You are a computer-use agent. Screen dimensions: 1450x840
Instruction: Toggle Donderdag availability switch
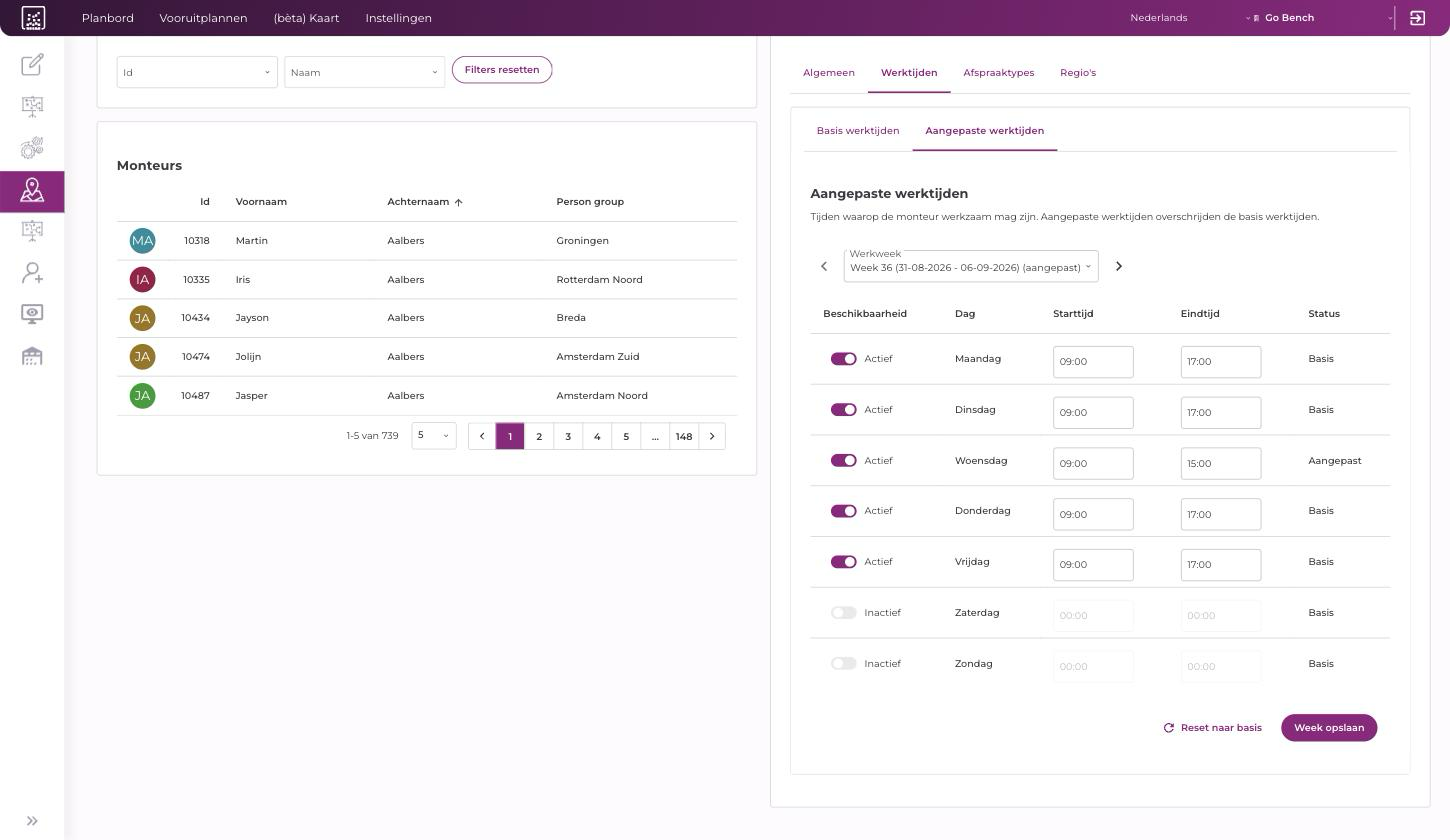(x=843, y=511)
